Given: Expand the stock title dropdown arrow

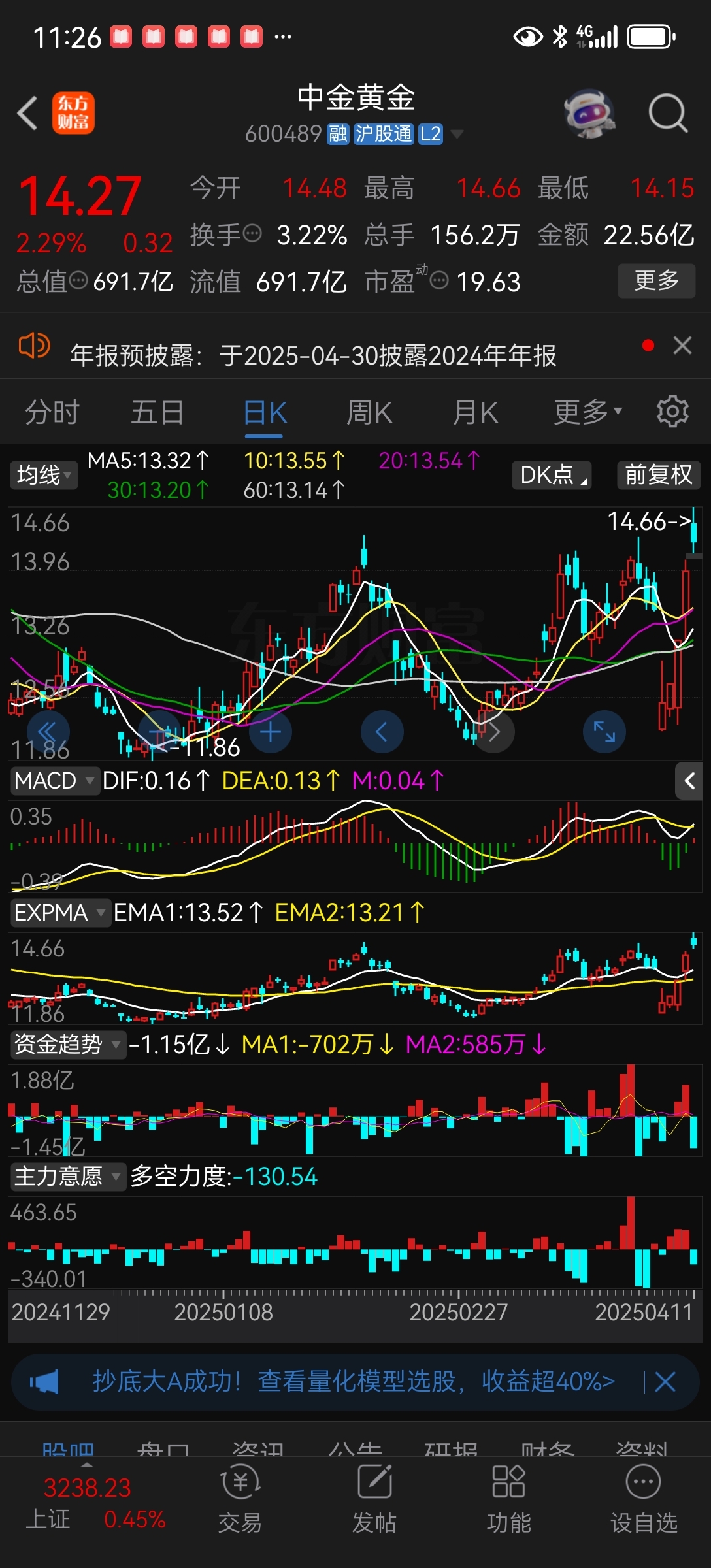Looking at the screenshot, I should coord(457,134).
